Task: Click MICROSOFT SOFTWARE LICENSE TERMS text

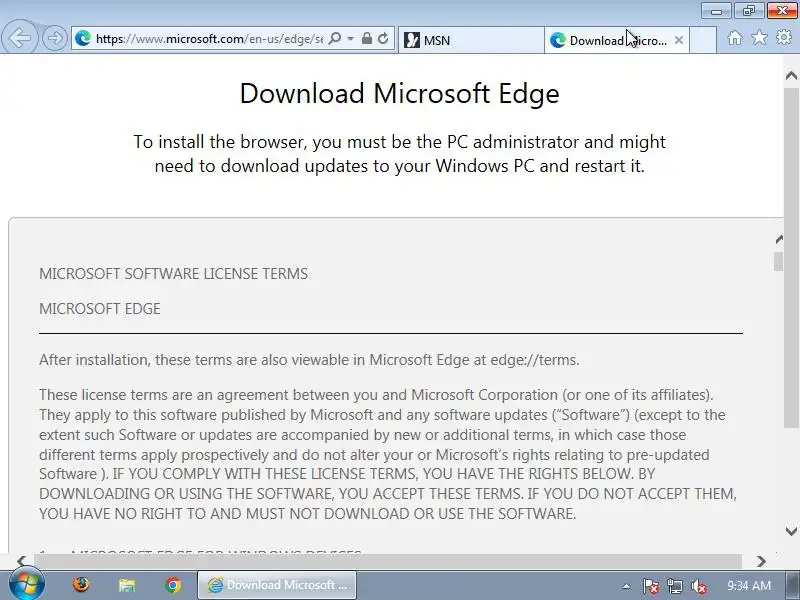Action: coord(173,274)
